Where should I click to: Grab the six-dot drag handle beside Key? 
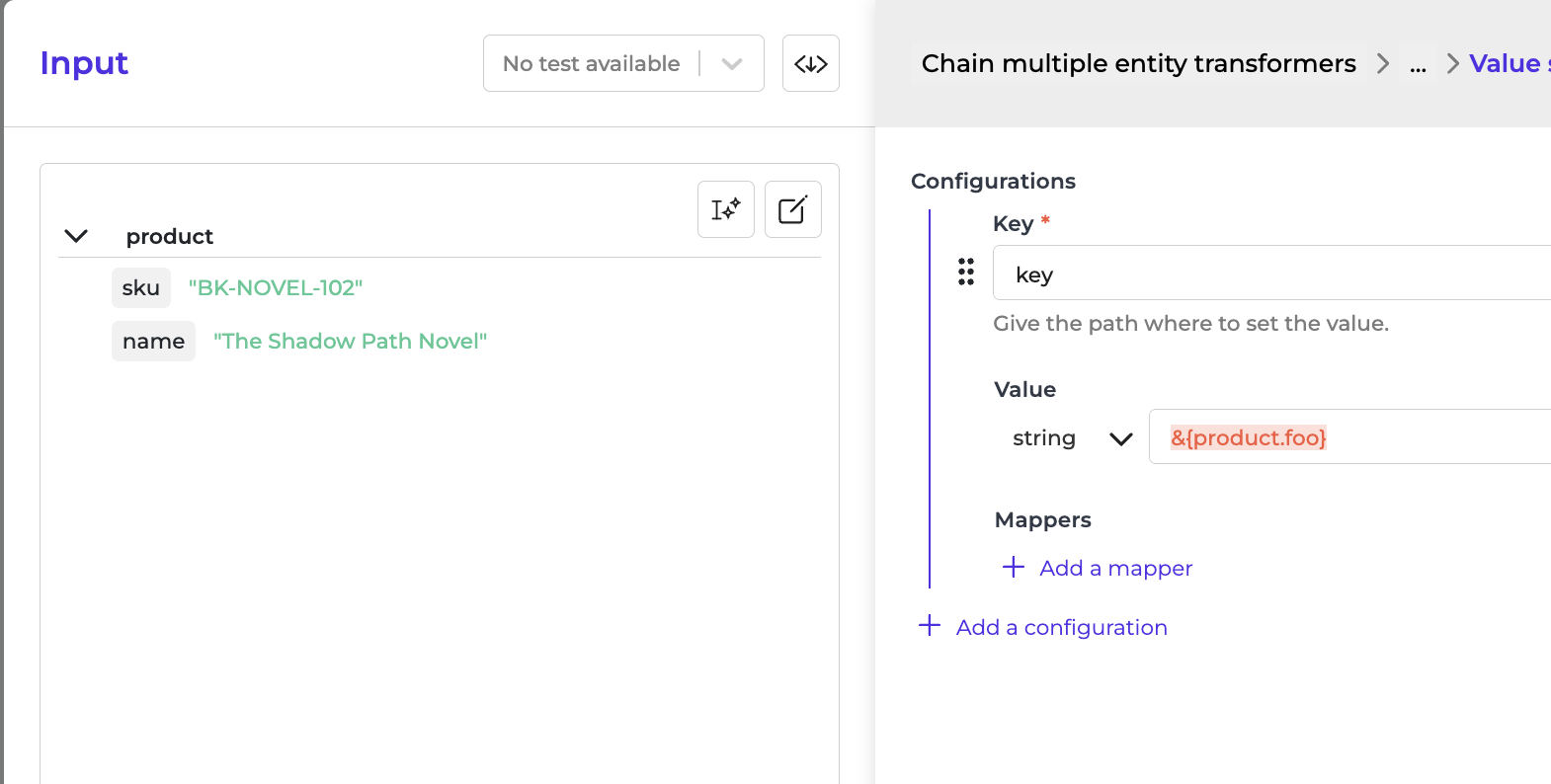tap(966, 272)
